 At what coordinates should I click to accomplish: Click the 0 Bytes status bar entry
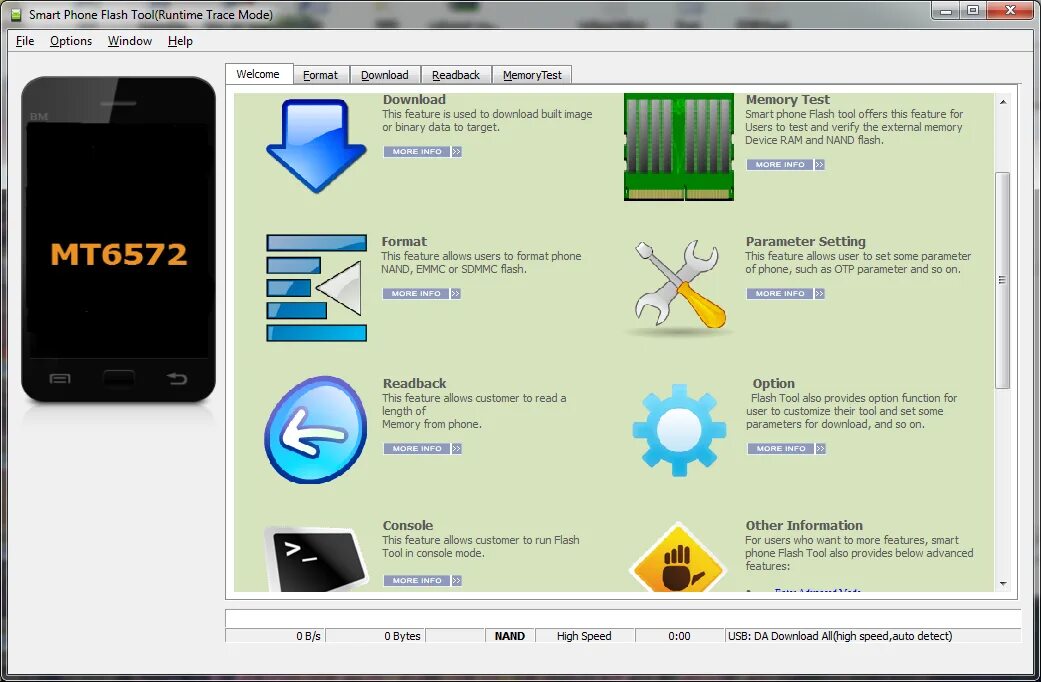pos(376,636)
